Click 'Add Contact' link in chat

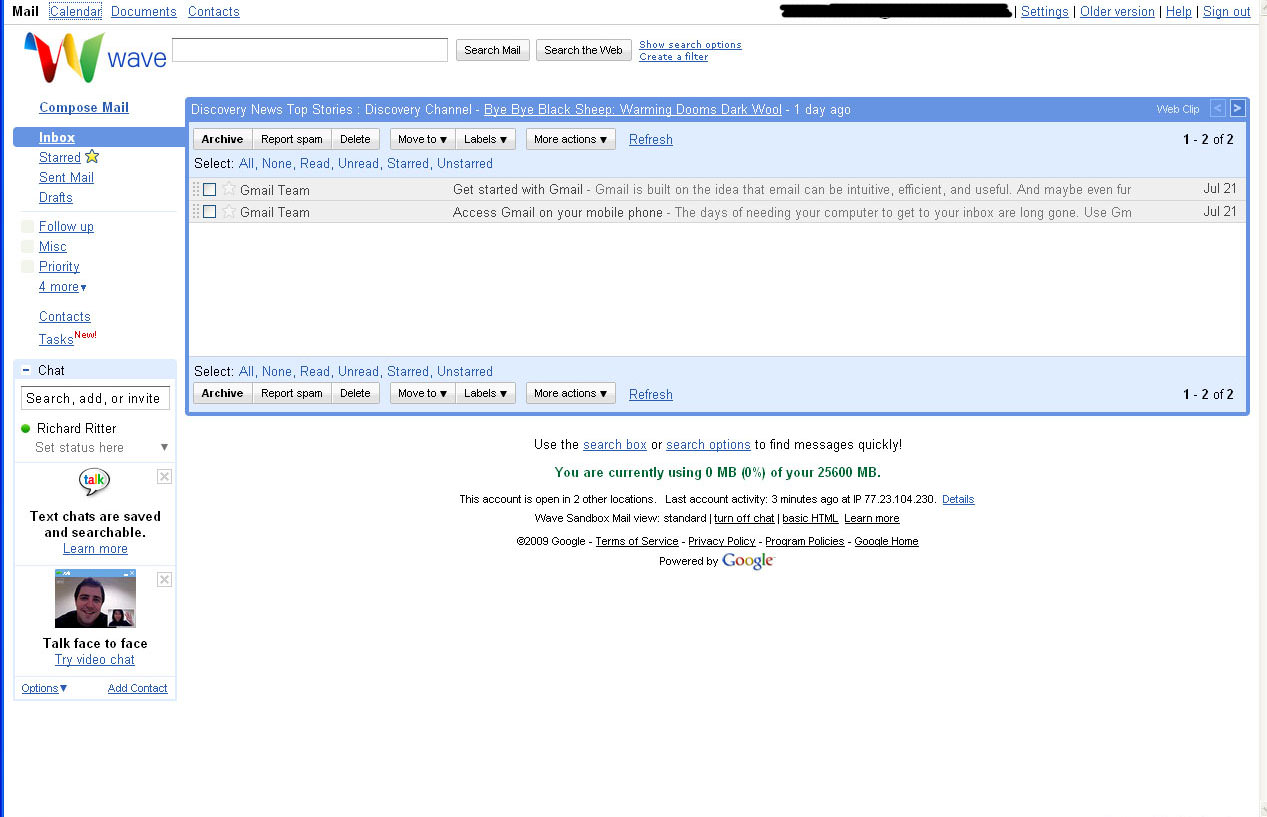coord(138,688)
